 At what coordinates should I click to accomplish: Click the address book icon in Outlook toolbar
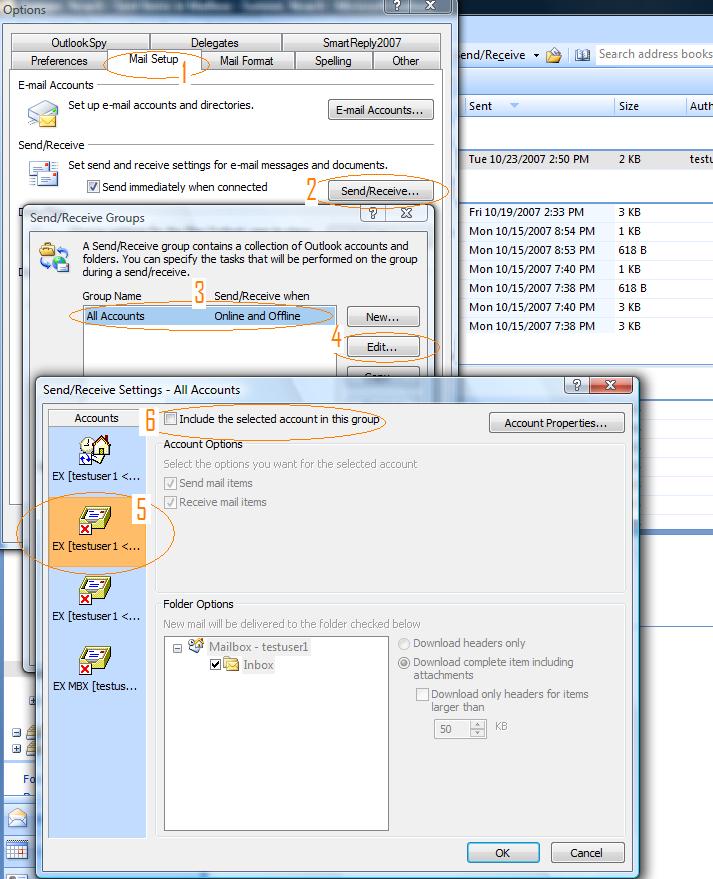pyautogui.click(x=582, y=55)
